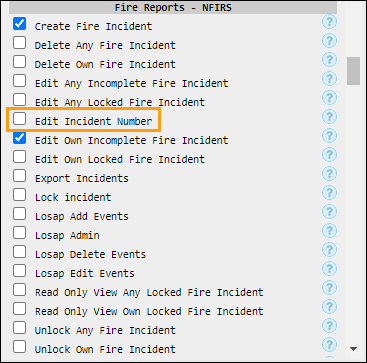Uncheck Edit Own Incomplete Fire Incident

click(20, 138)
